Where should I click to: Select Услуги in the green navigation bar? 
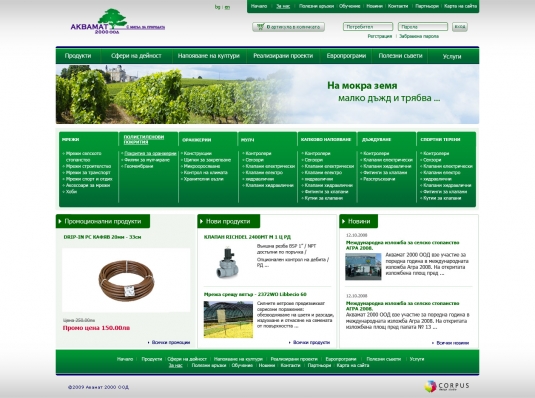click(452, 57)
